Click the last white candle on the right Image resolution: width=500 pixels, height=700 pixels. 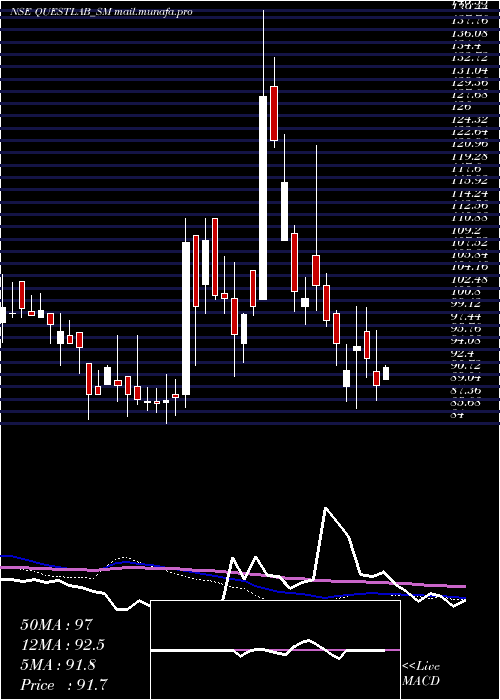(386, 373)
